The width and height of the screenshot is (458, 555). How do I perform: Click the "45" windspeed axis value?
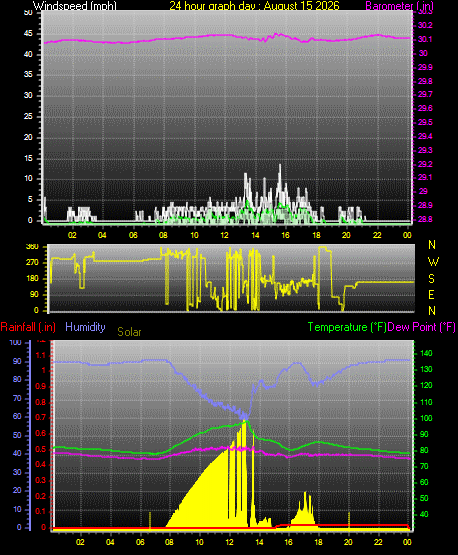(28, 34)
